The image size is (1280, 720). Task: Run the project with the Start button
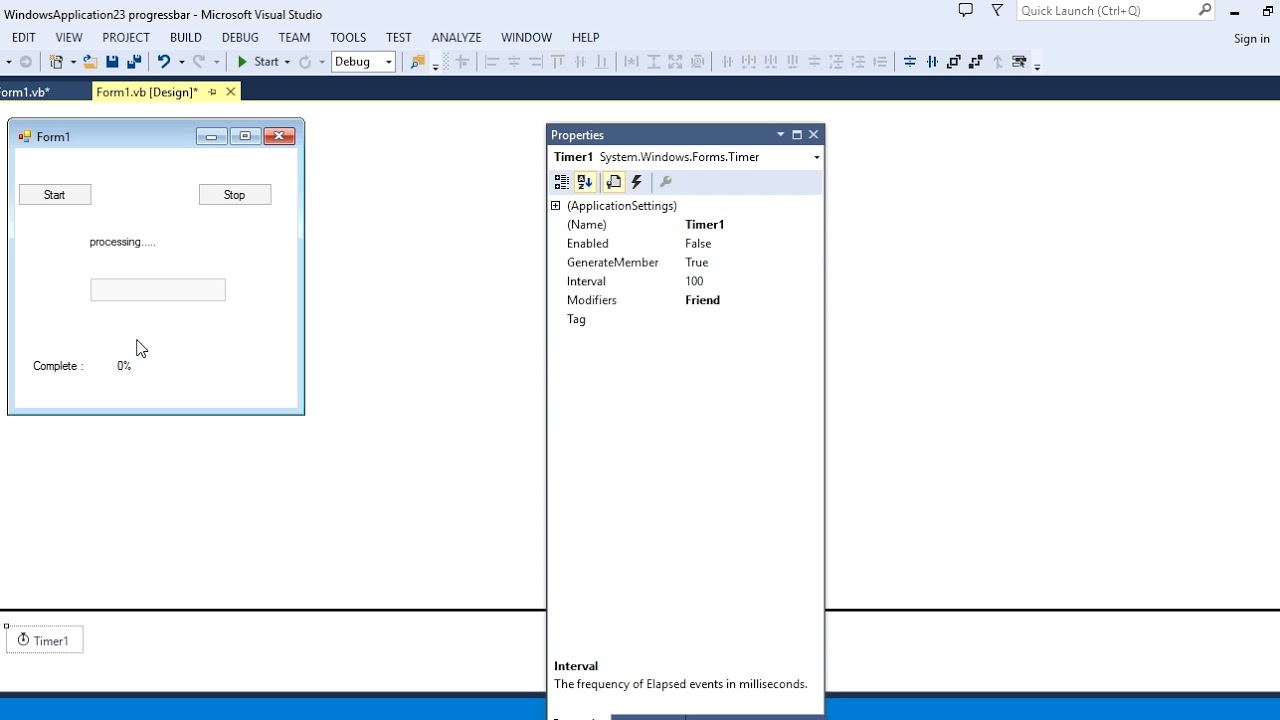257,62
